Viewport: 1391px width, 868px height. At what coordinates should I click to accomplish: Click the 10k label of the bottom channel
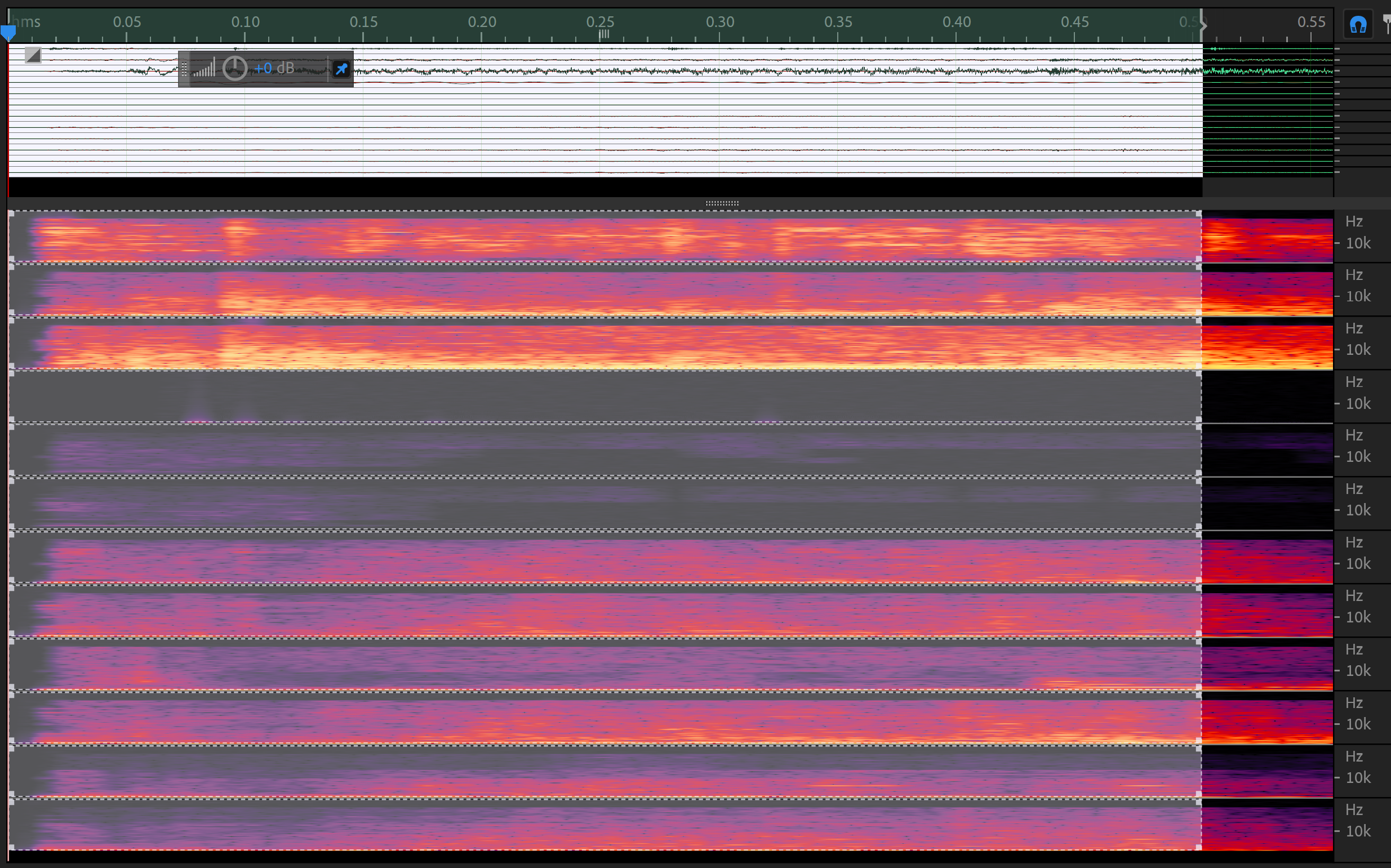pos(1358,831)
